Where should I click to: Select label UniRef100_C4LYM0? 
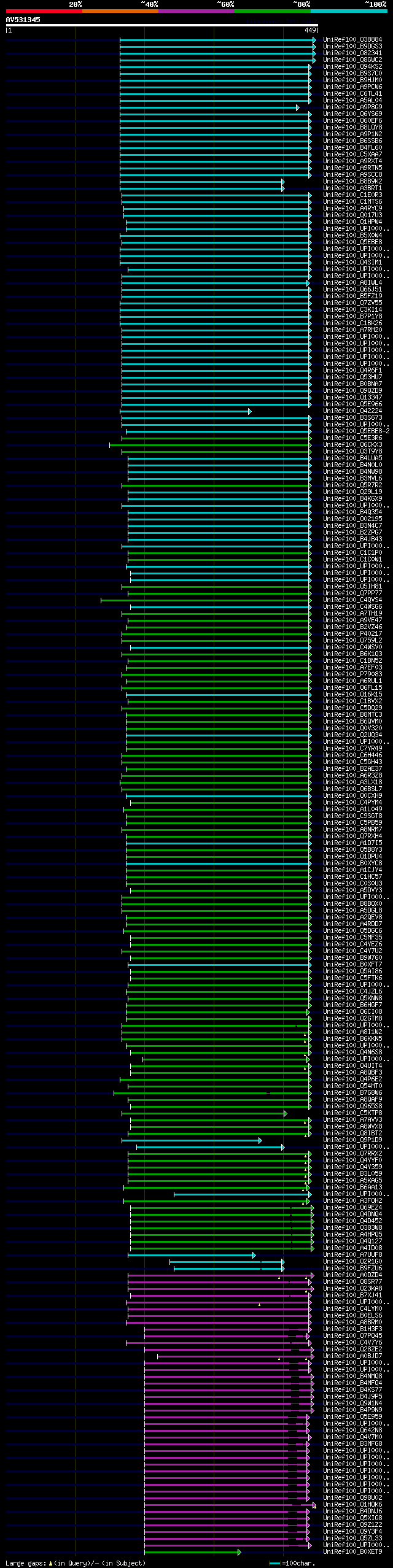point(352,1310)
